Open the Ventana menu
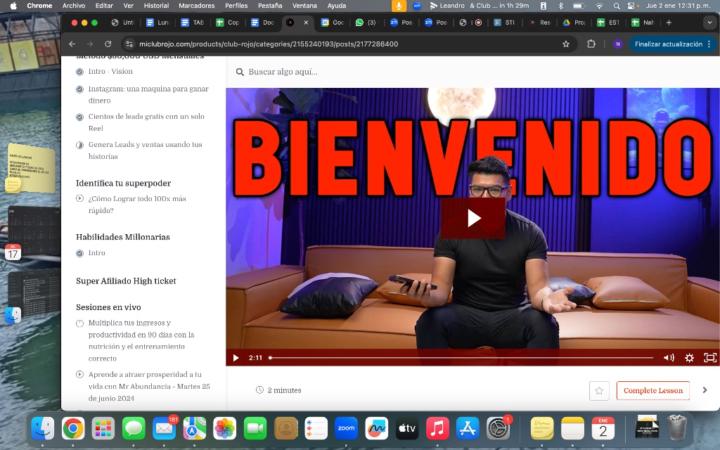This screenshot has width=720, height=450. pos(304,6)
